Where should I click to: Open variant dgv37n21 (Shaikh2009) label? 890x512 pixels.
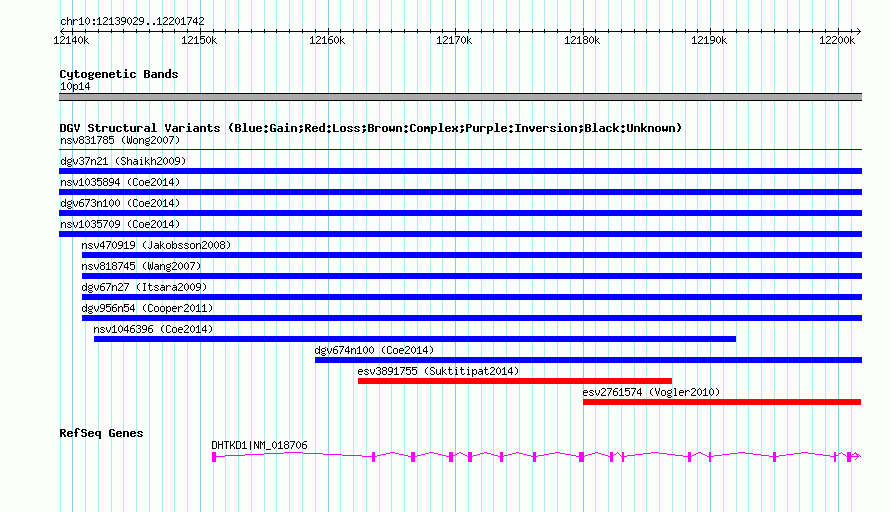[x=123, y=161]
